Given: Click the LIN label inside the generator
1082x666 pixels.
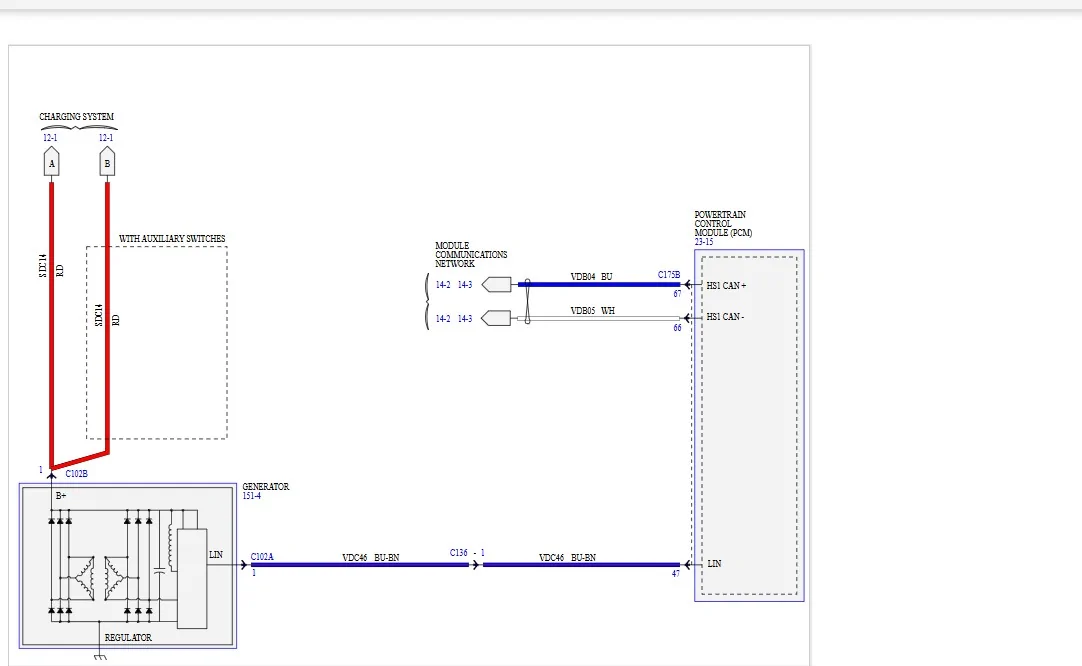Looking at the screenshot, I should pyautogui.click(x=216, y=554).
